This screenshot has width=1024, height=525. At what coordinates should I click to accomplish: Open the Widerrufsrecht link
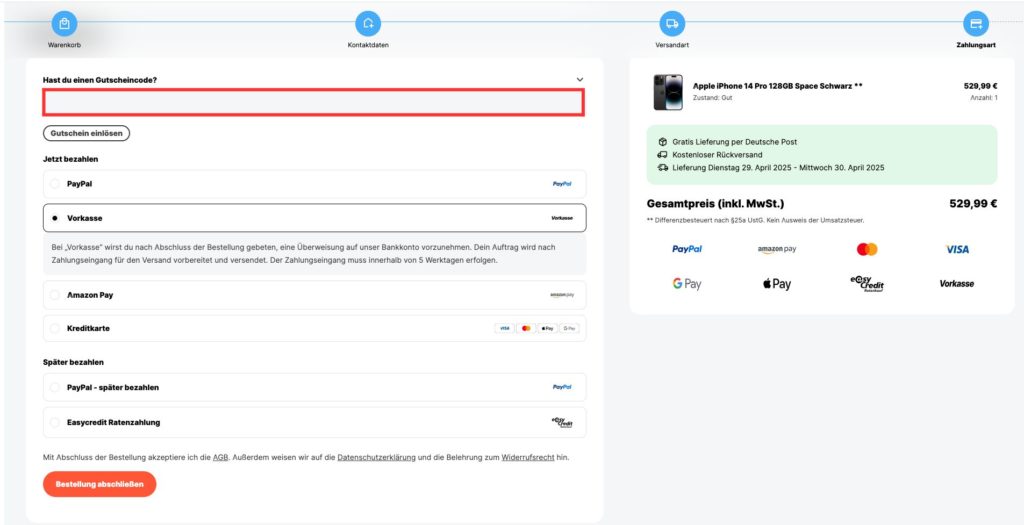528,458
